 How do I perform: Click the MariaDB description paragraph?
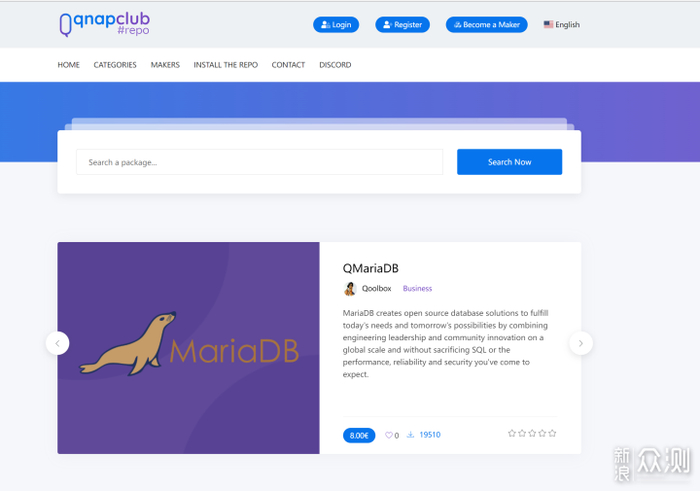click(446, 344)
